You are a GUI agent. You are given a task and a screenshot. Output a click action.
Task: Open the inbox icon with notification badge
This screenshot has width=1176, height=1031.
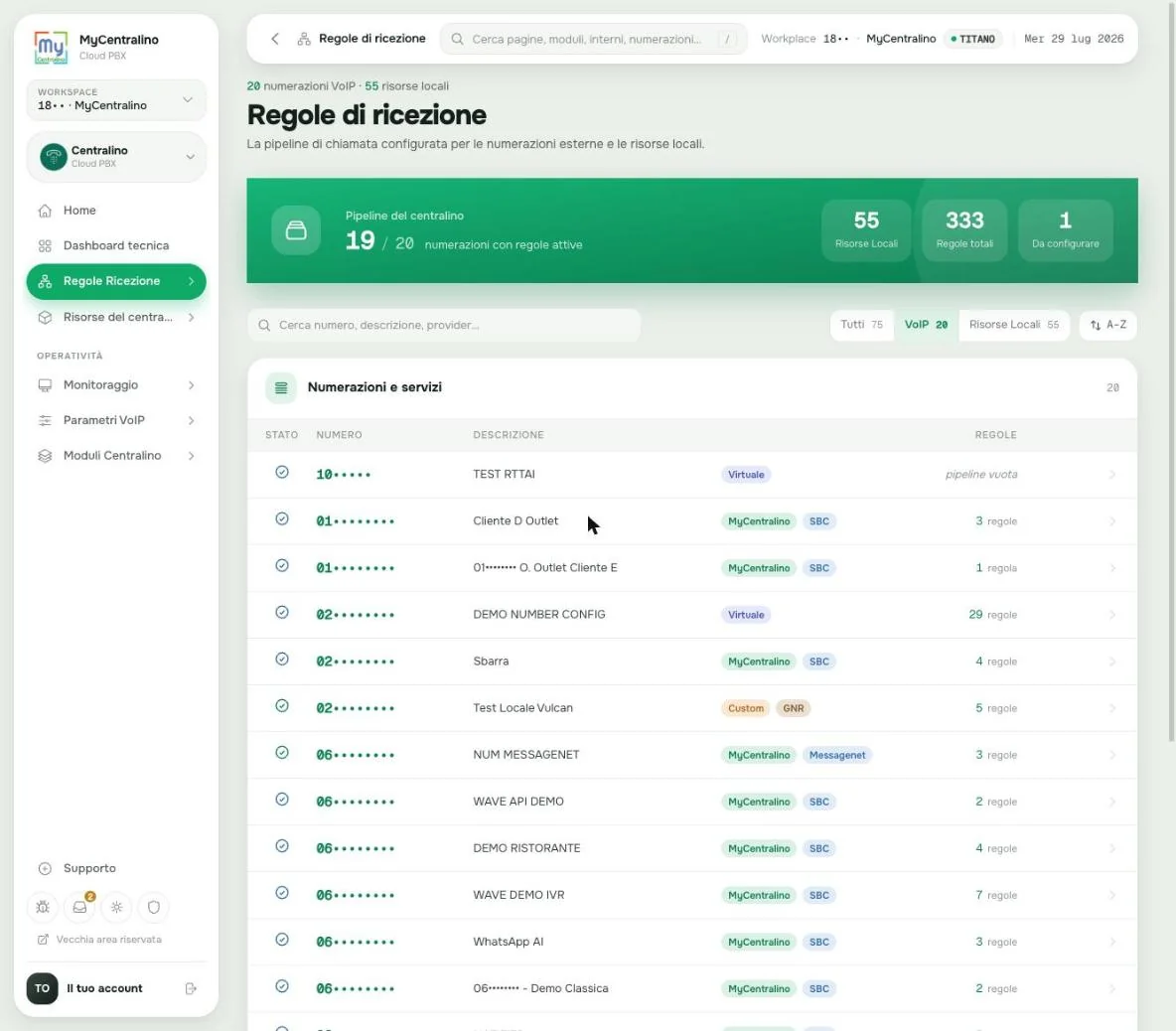(79, 907)
